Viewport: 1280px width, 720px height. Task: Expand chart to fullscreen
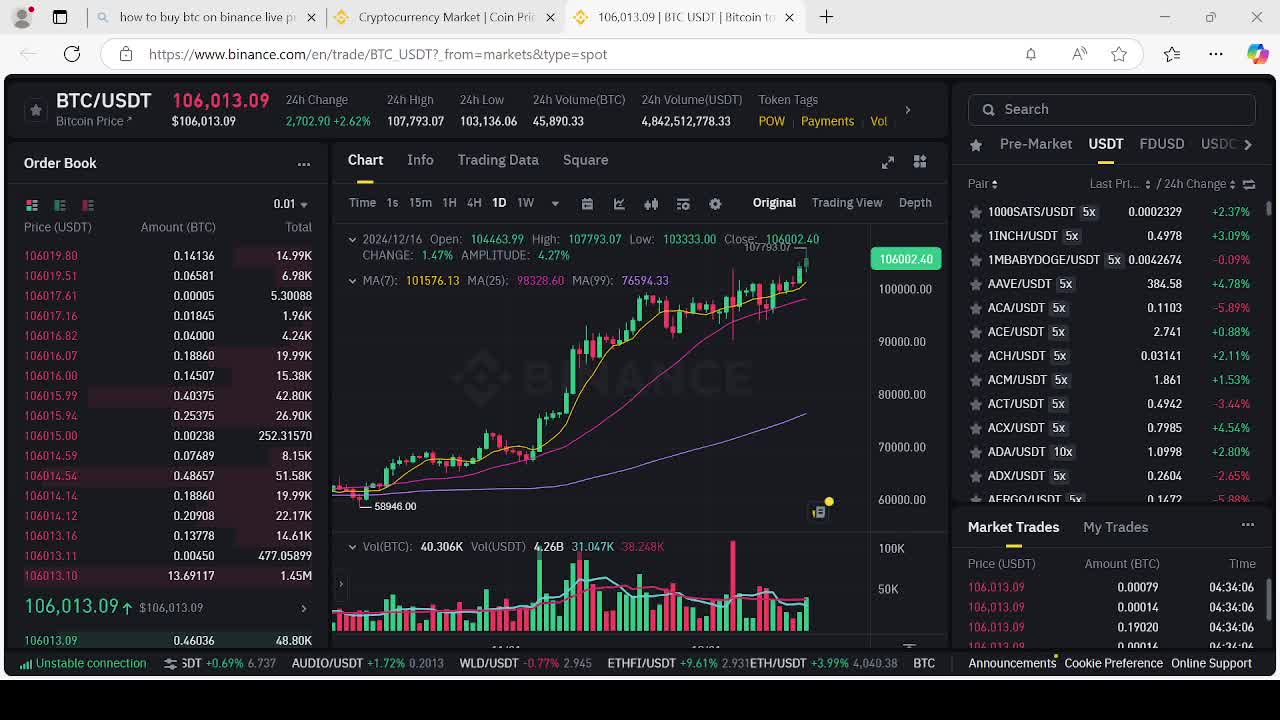887,162
